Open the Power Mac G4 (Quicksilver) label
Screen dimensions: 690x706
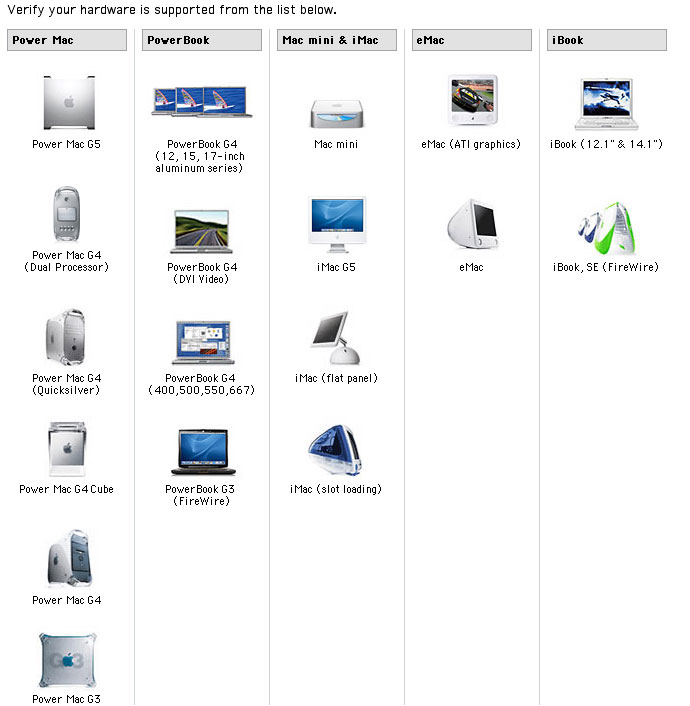point(66,384)
